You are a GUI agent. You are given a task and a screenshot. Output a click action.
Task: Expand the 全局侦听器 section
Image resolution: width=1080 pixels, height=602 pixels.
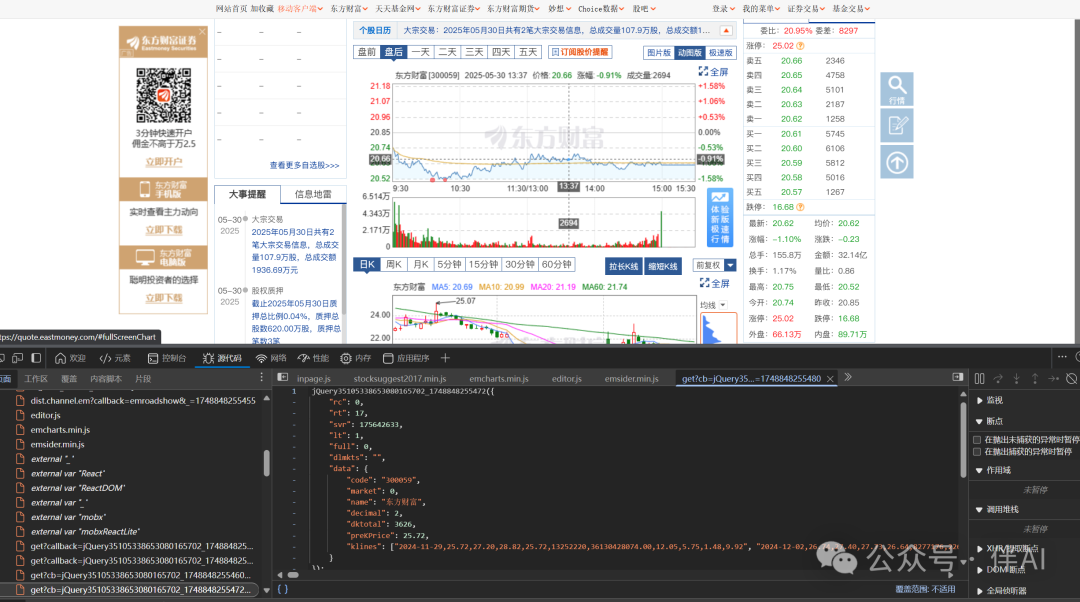(x=1001, y=591)
